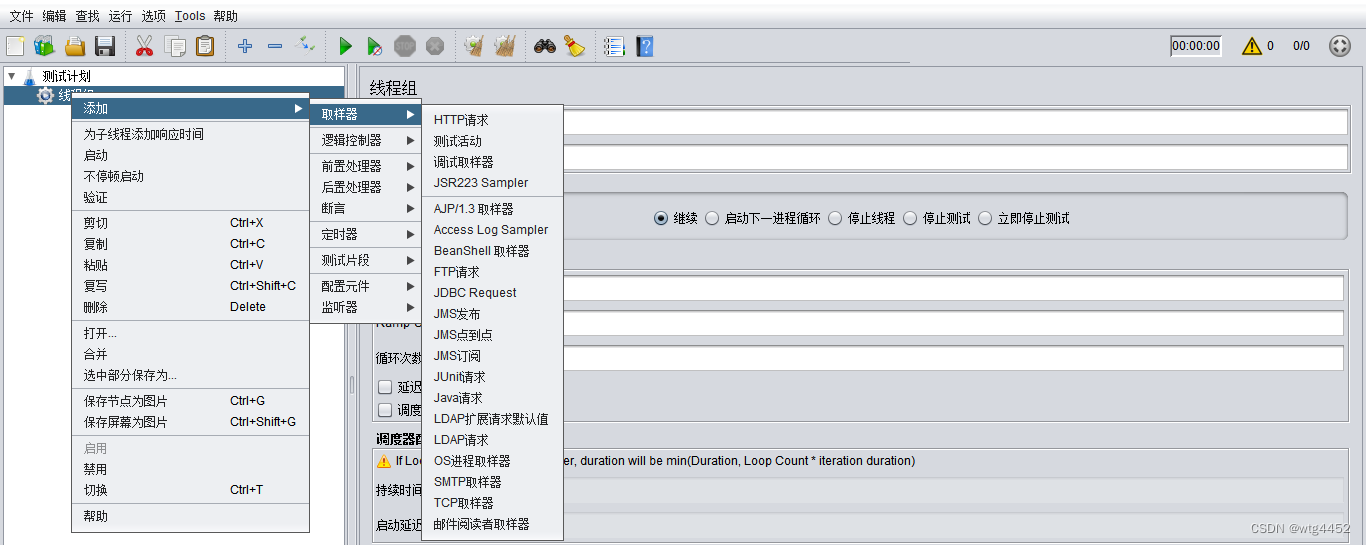Click the binoculars Search icon
The width and height of the screenshot is (1366, 545).
pyautogui.click(x=545, y=46)
